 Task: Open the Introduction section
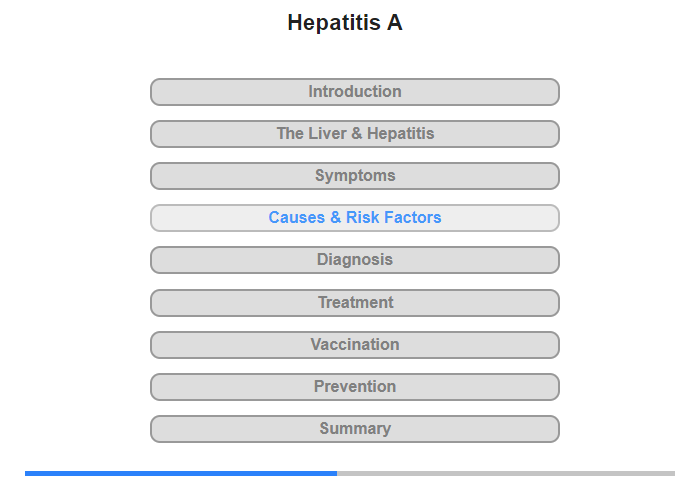(354, 92)
